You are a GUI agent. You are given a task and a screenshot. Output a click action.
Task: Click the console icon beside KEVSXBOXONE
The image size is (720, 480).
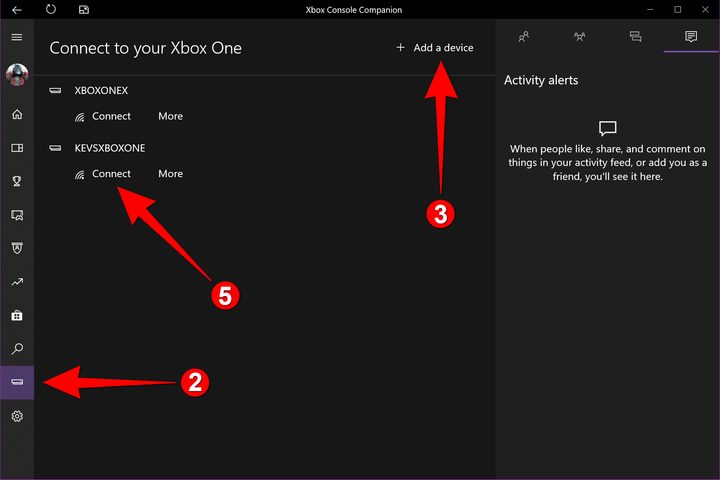click(x=55, y=148)
